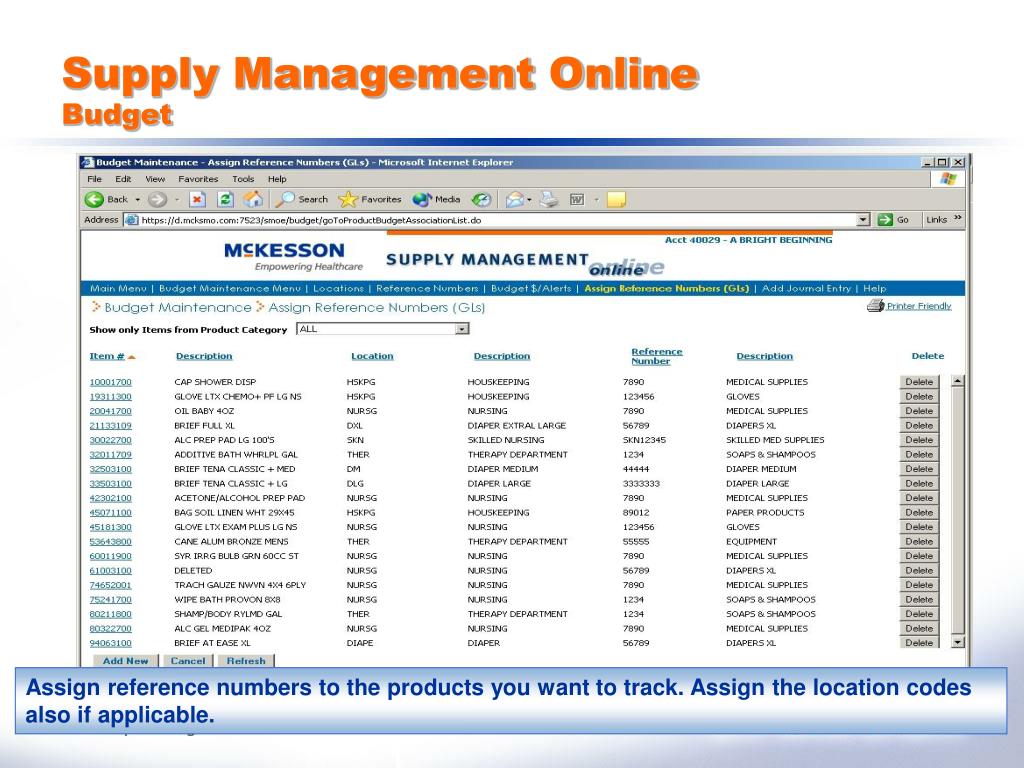The height and width of the screenshot is (768, 1024).
Task: Click the list scrollbar down arrow
Action: 957,643
